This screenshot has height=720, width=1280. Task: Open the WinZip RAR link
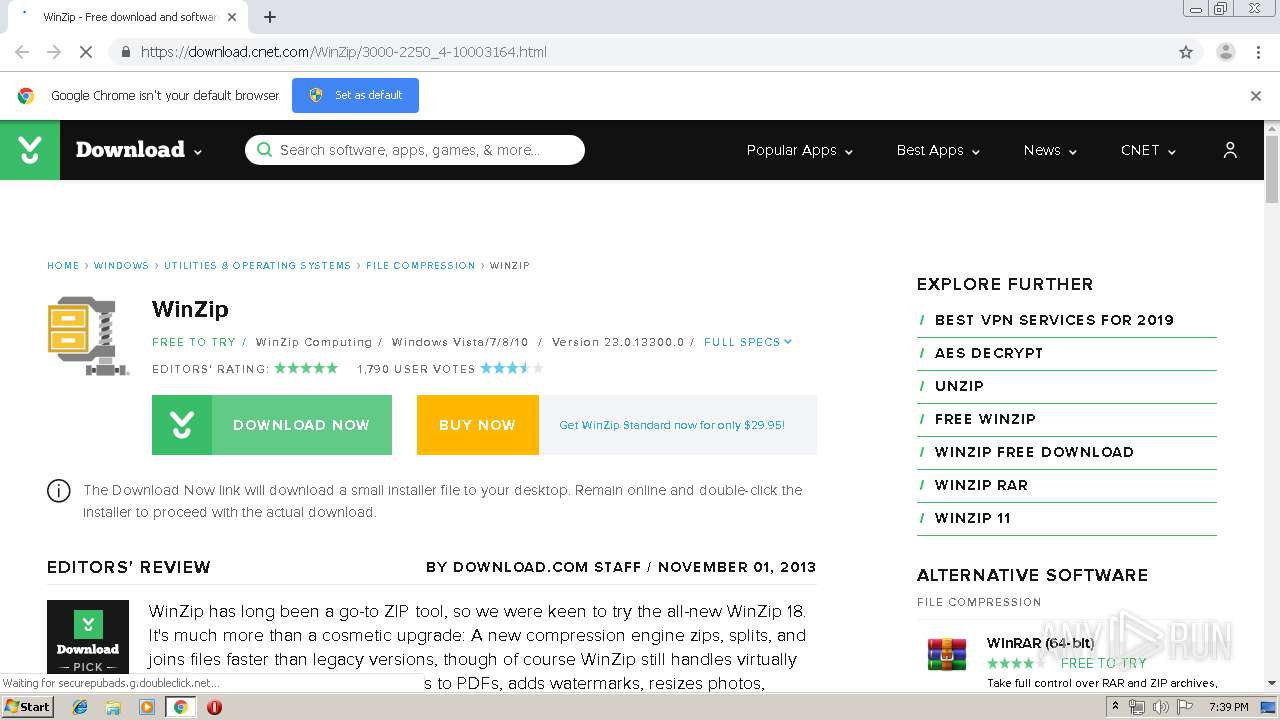[981, 485]
